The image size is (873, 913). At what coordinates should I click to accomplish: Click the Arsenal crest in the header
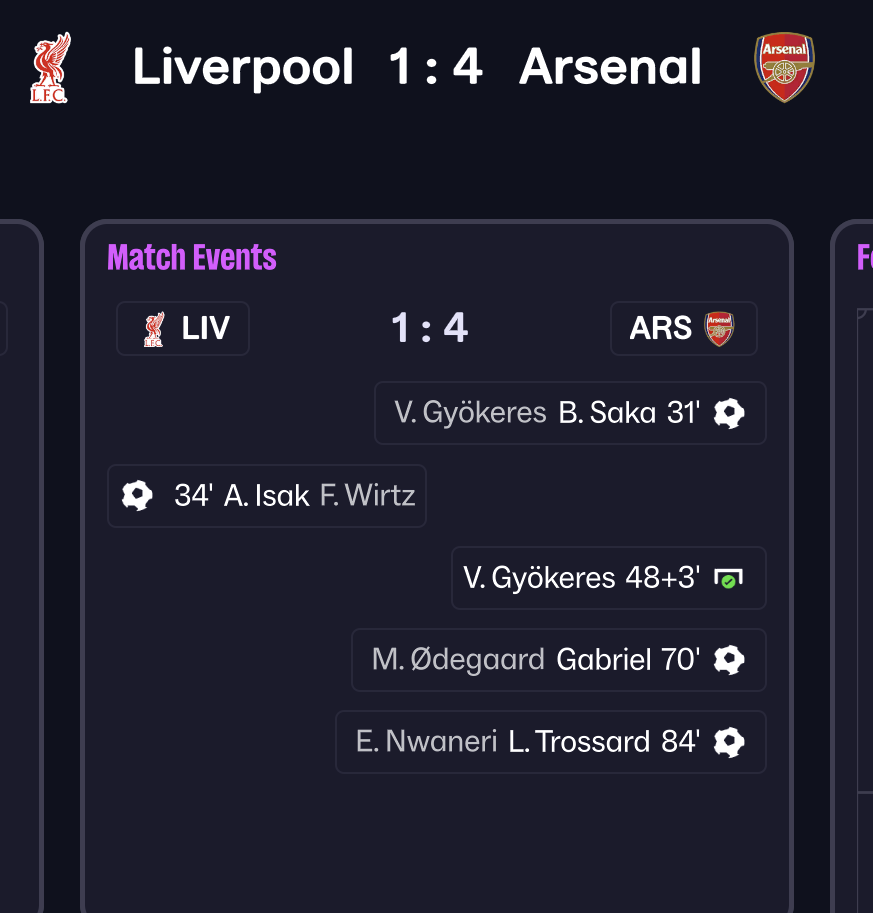[784, 68]
